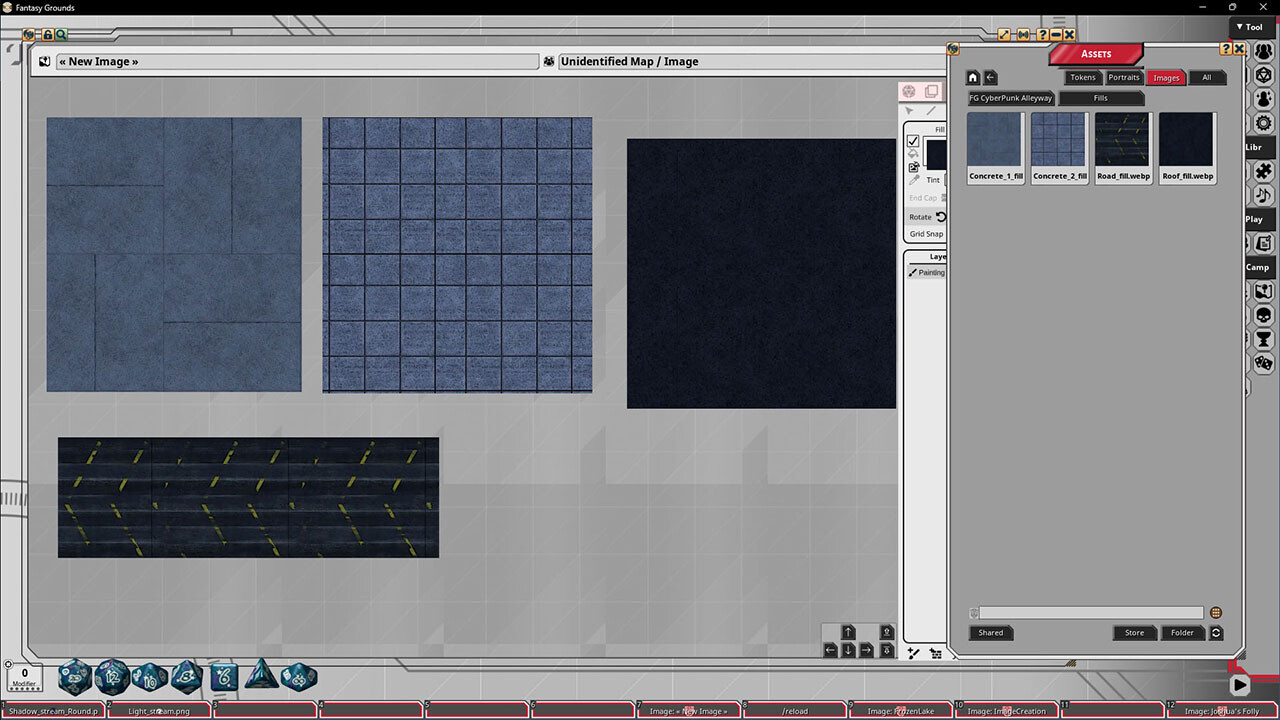Click the Shared button in Assets panel
This screenshot has height=720, width=1280.
click(990, 632)
